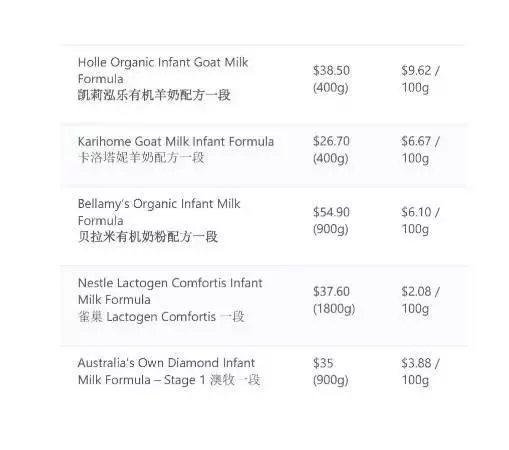Select Karihome Goat Milk Infant Formula name

coord(176,141)
